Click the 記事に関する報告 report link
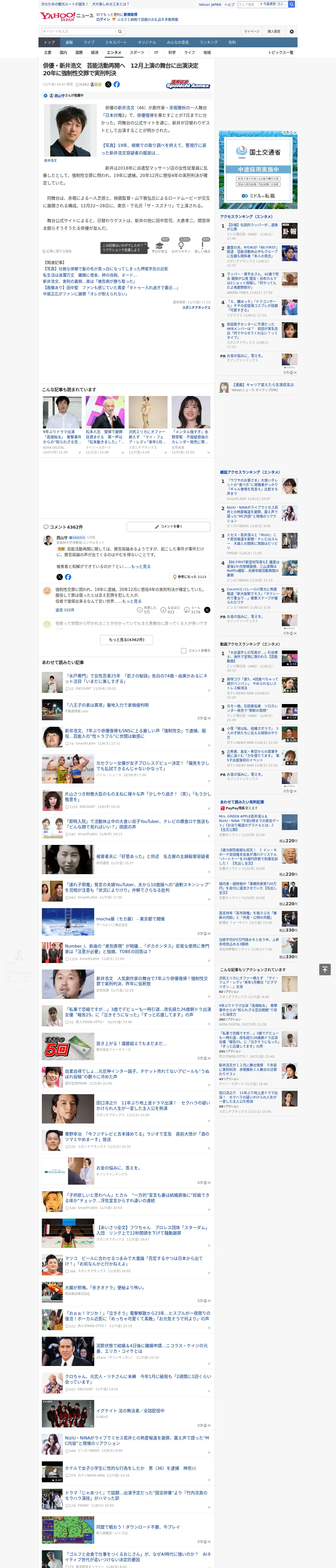The image size is (336, 1568). (57, 251)
